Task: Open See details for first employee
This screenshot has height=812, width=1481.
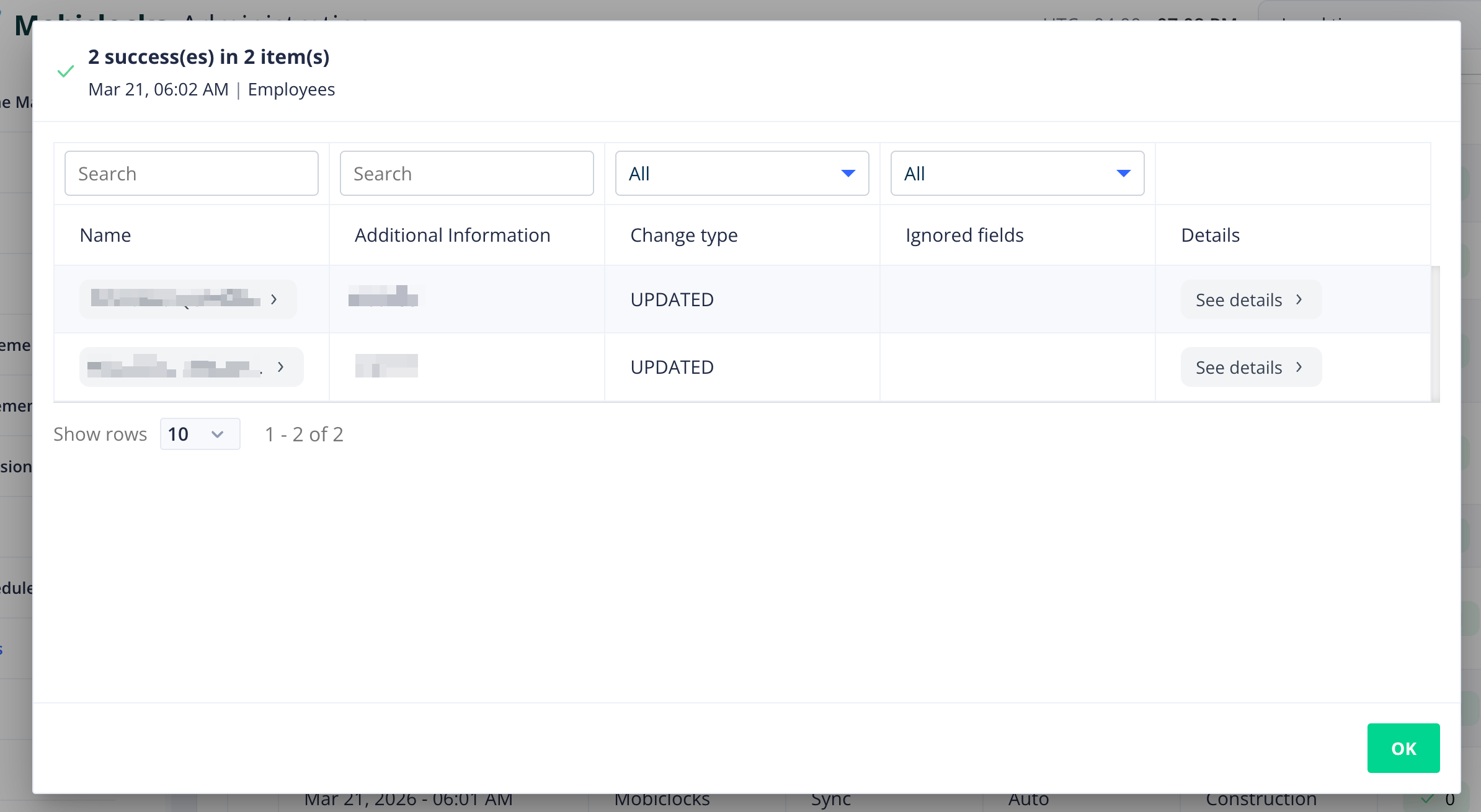Action: click(x=1239, y=300)
